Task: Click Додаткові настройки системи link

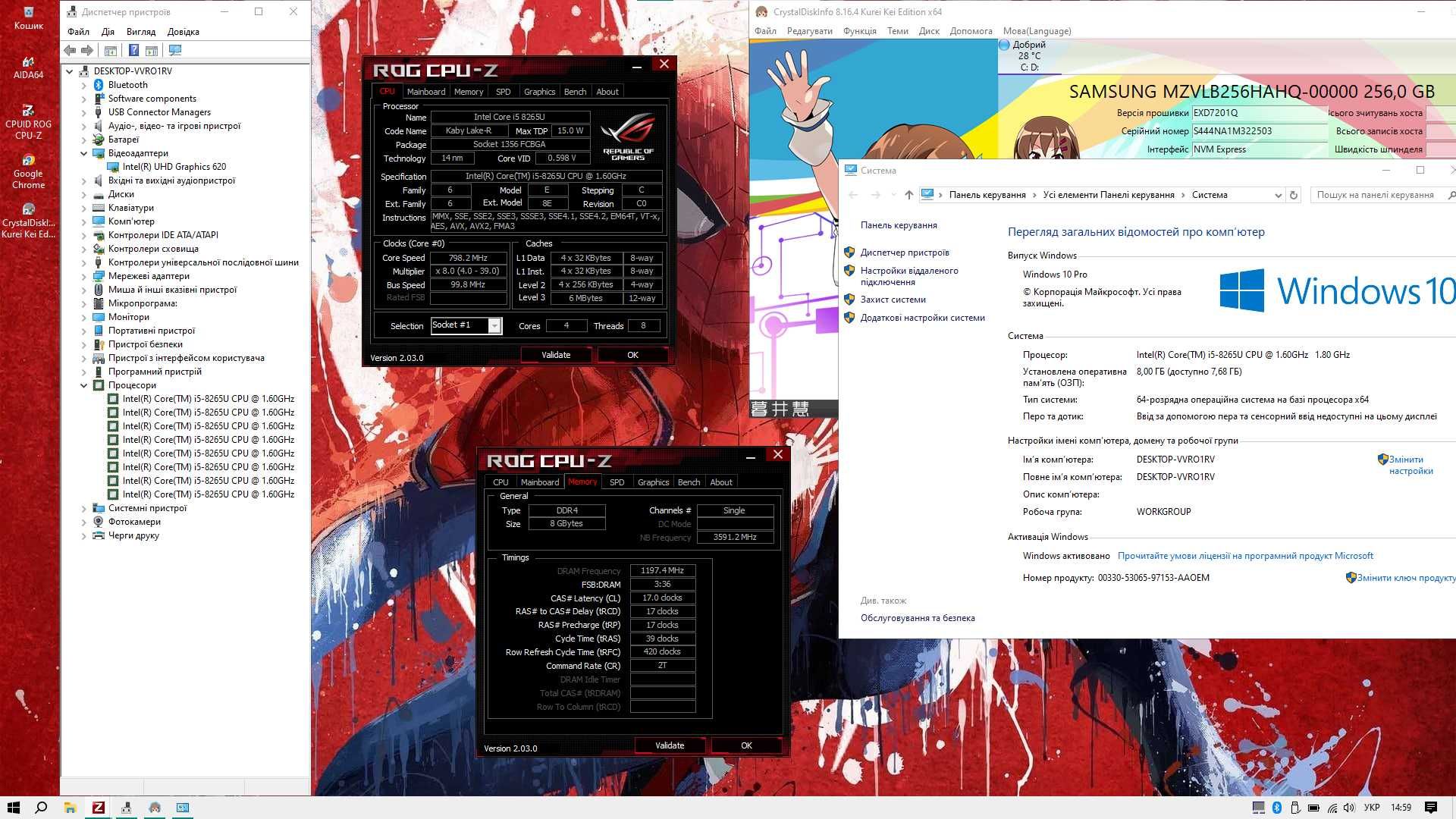Action: (922, 318)
